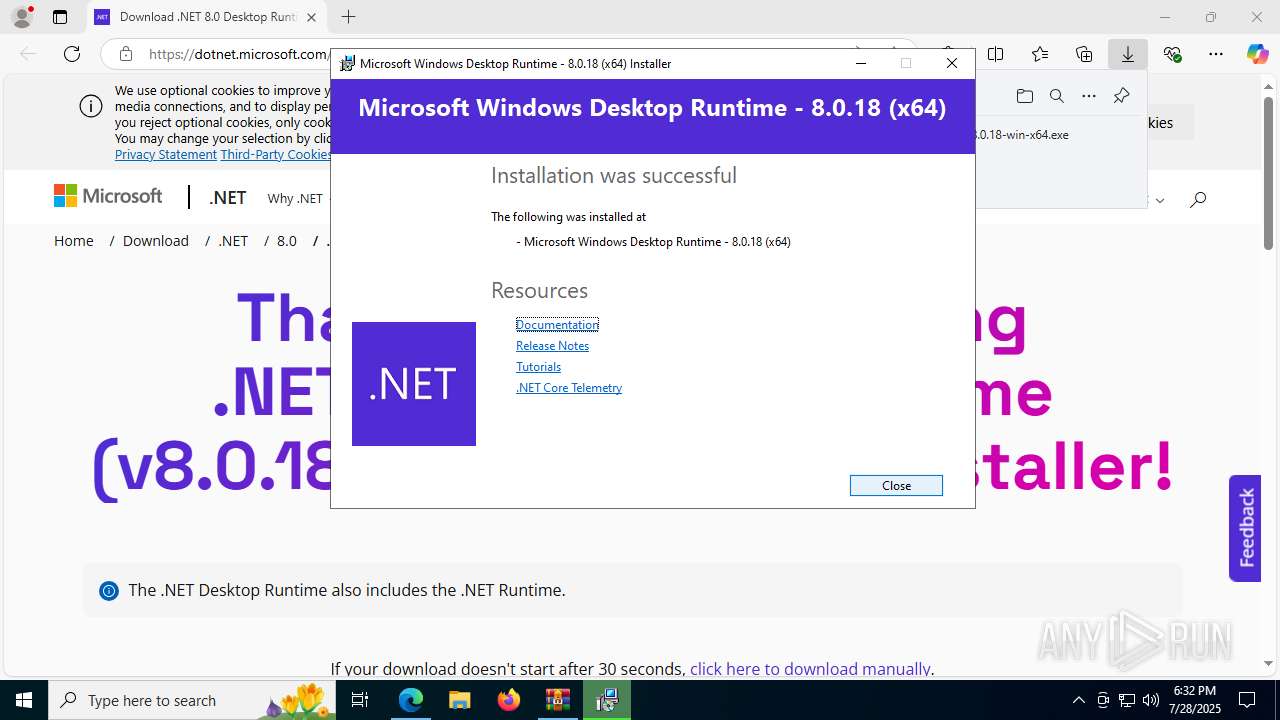Toggle Edge split screen icon
Image resolution: width=1280 pixels, height=720 pixels.
click(996, 54)
